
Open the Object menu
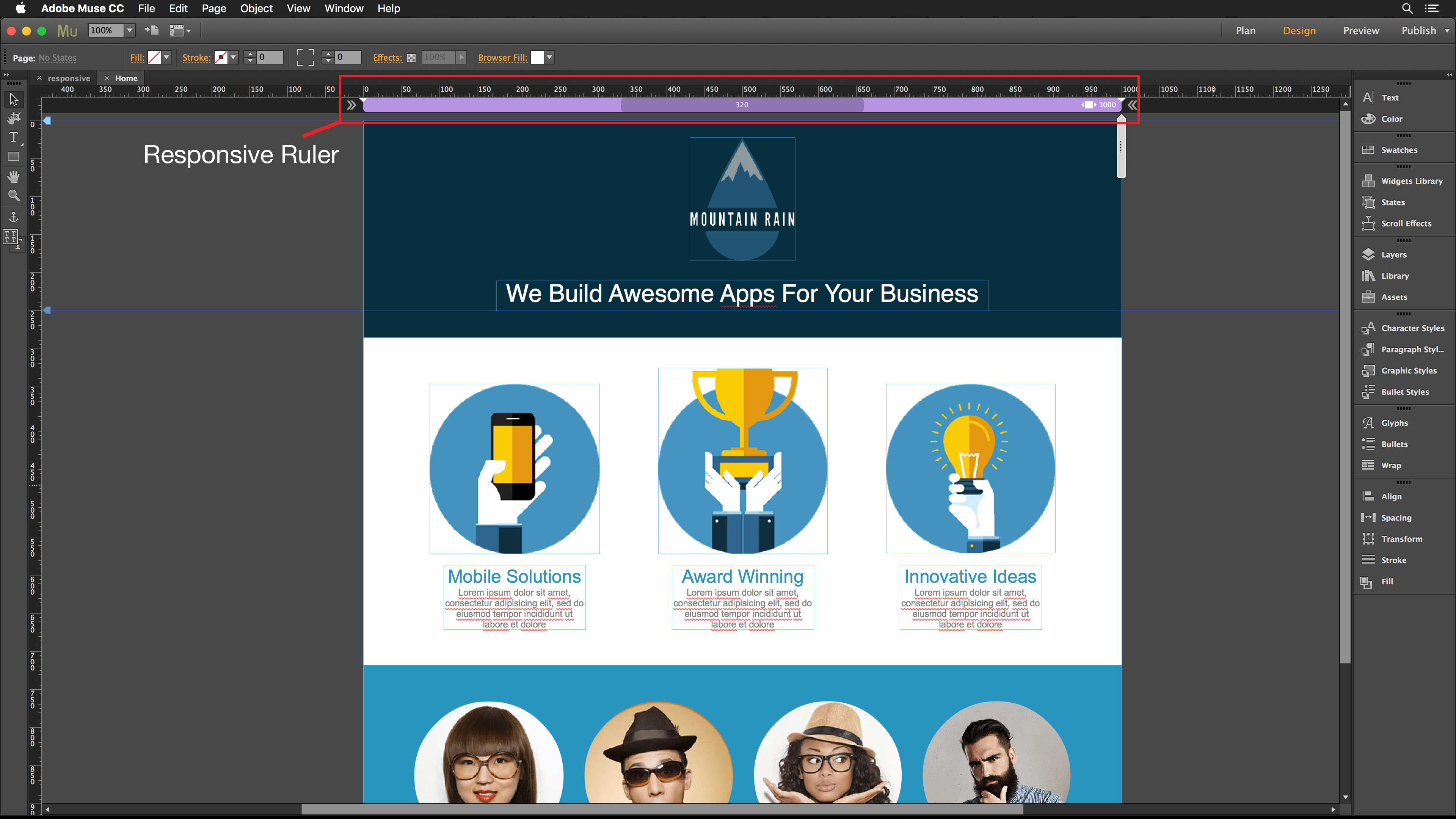[256, 8]
